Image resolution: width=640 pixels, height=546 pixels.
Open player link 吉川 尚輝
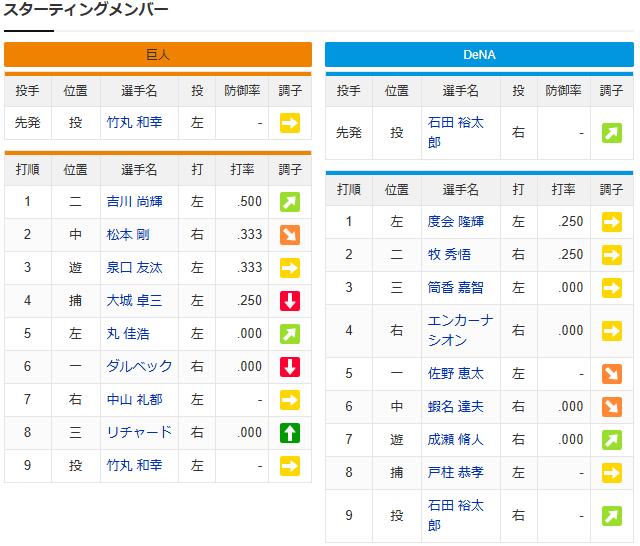(x=134, y=202)
